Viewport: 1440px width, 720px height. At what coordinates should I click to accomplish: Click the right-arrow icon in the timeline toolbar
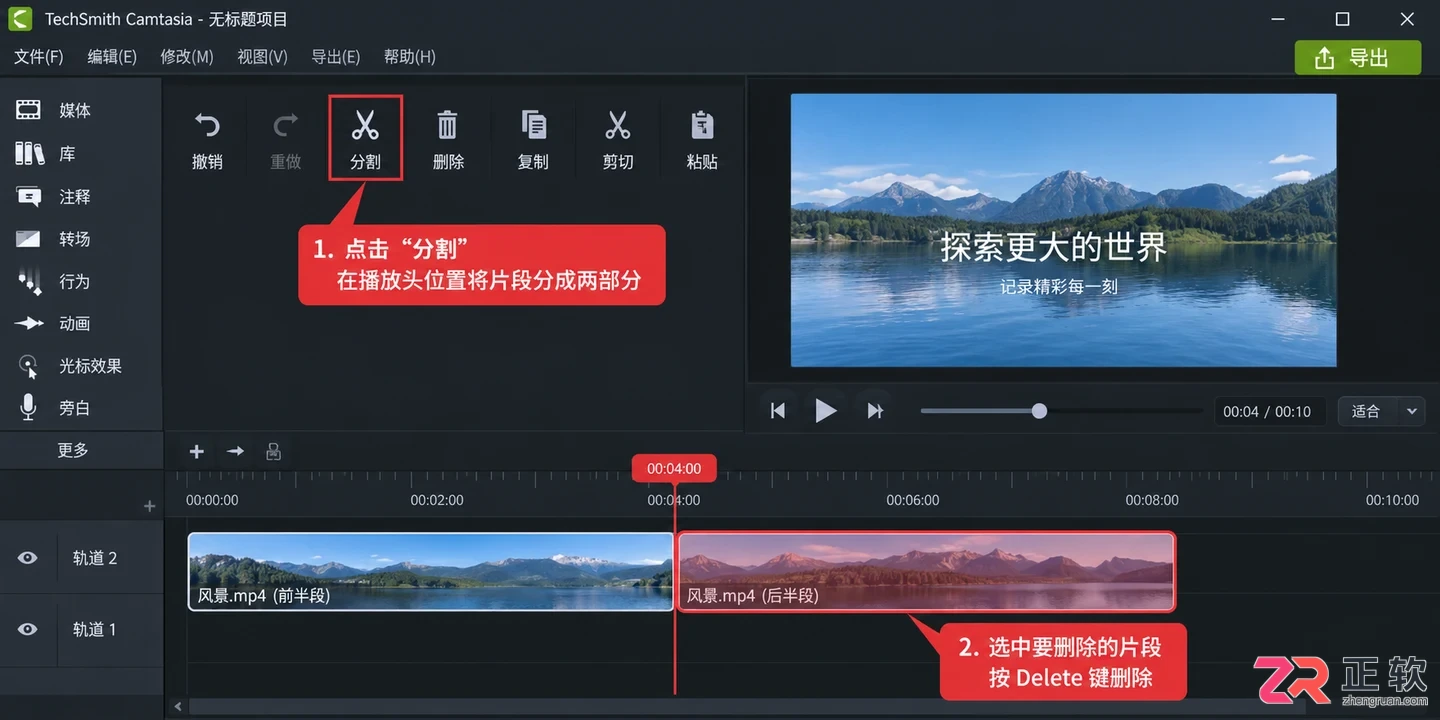[x=235, y=452]
